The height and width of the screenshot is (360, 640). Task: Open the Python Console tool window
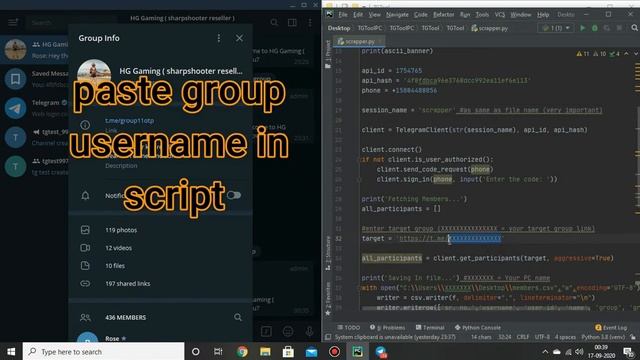[x=478, y=327]
